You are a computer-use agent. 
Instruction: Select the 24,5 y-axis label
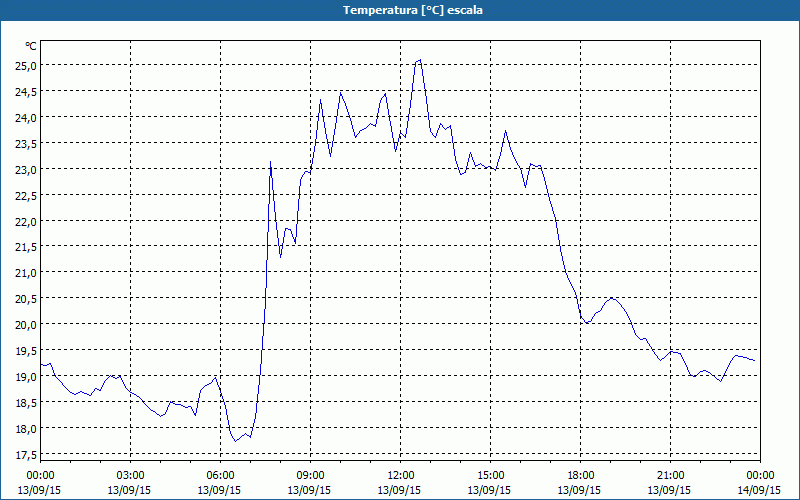(x=26, y=91)
